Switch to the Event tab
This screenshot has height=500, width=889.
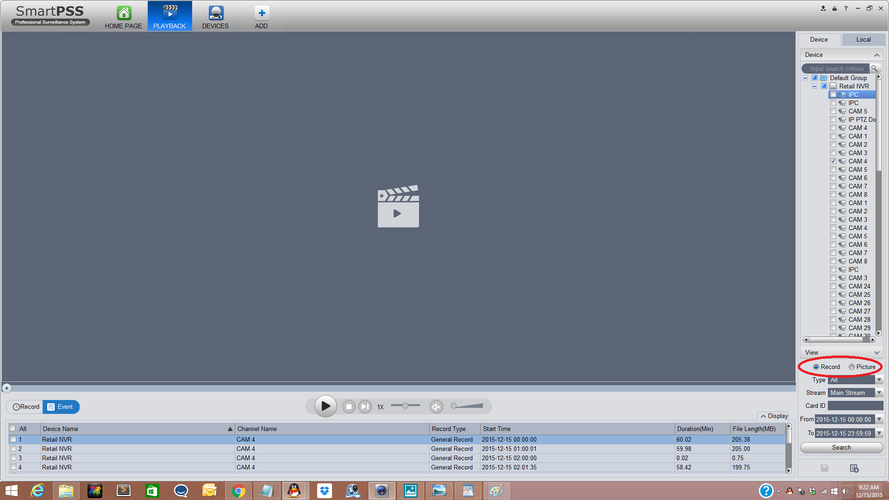[61, 407]
